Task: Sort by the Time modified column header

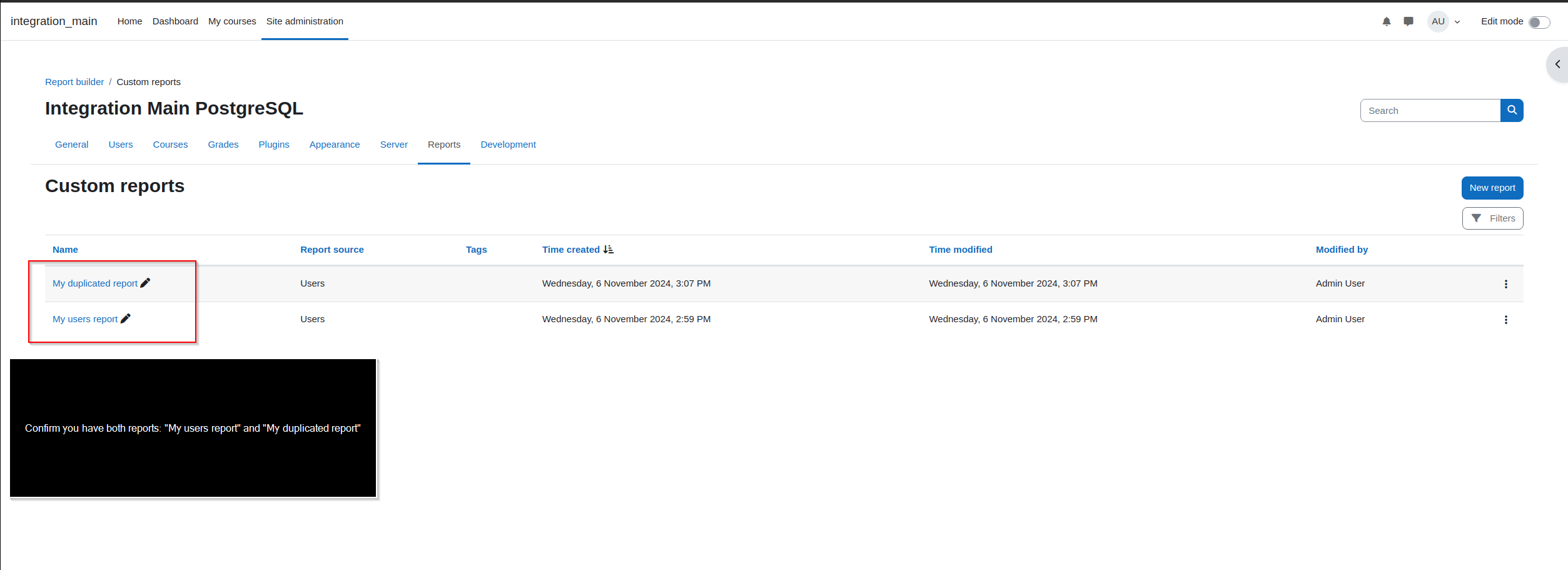Action: [961, 250]
